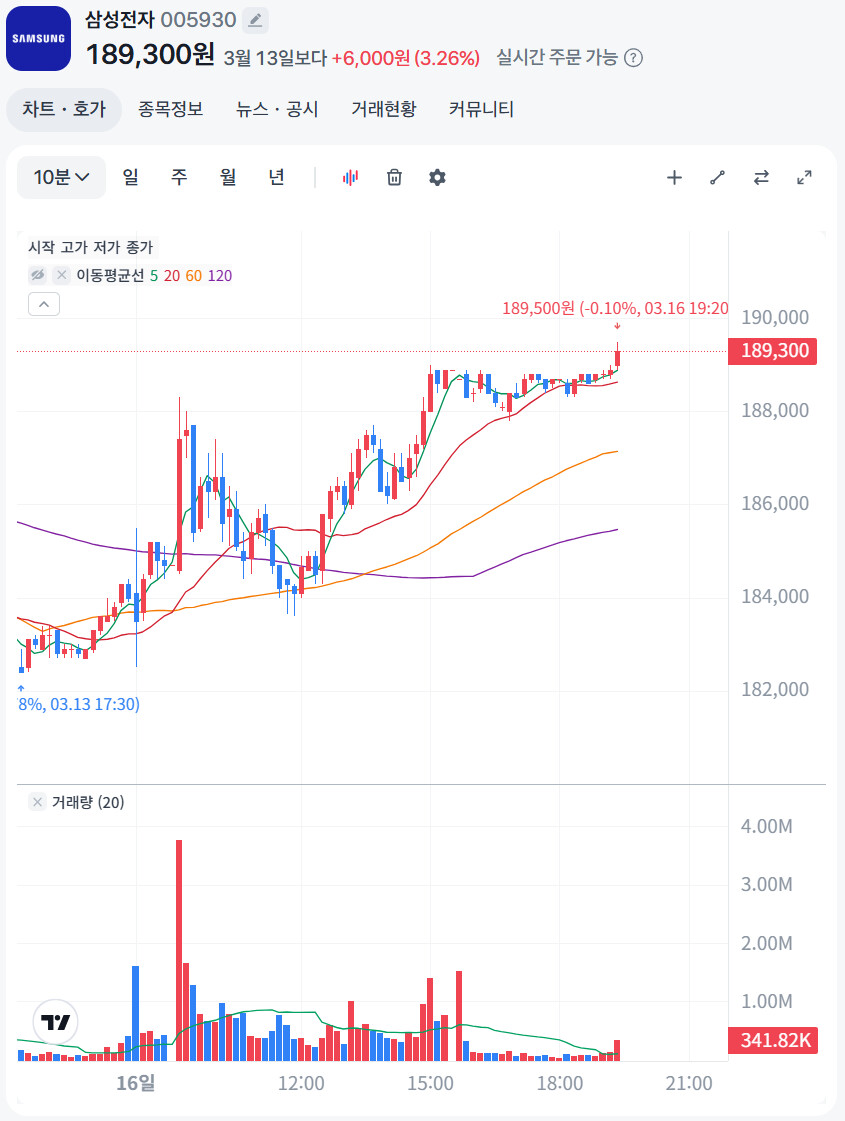Screen dimensions: 845x1121
Task: Remove the 거래량 (20) volume indicator
Action: (x=37, y=802)
